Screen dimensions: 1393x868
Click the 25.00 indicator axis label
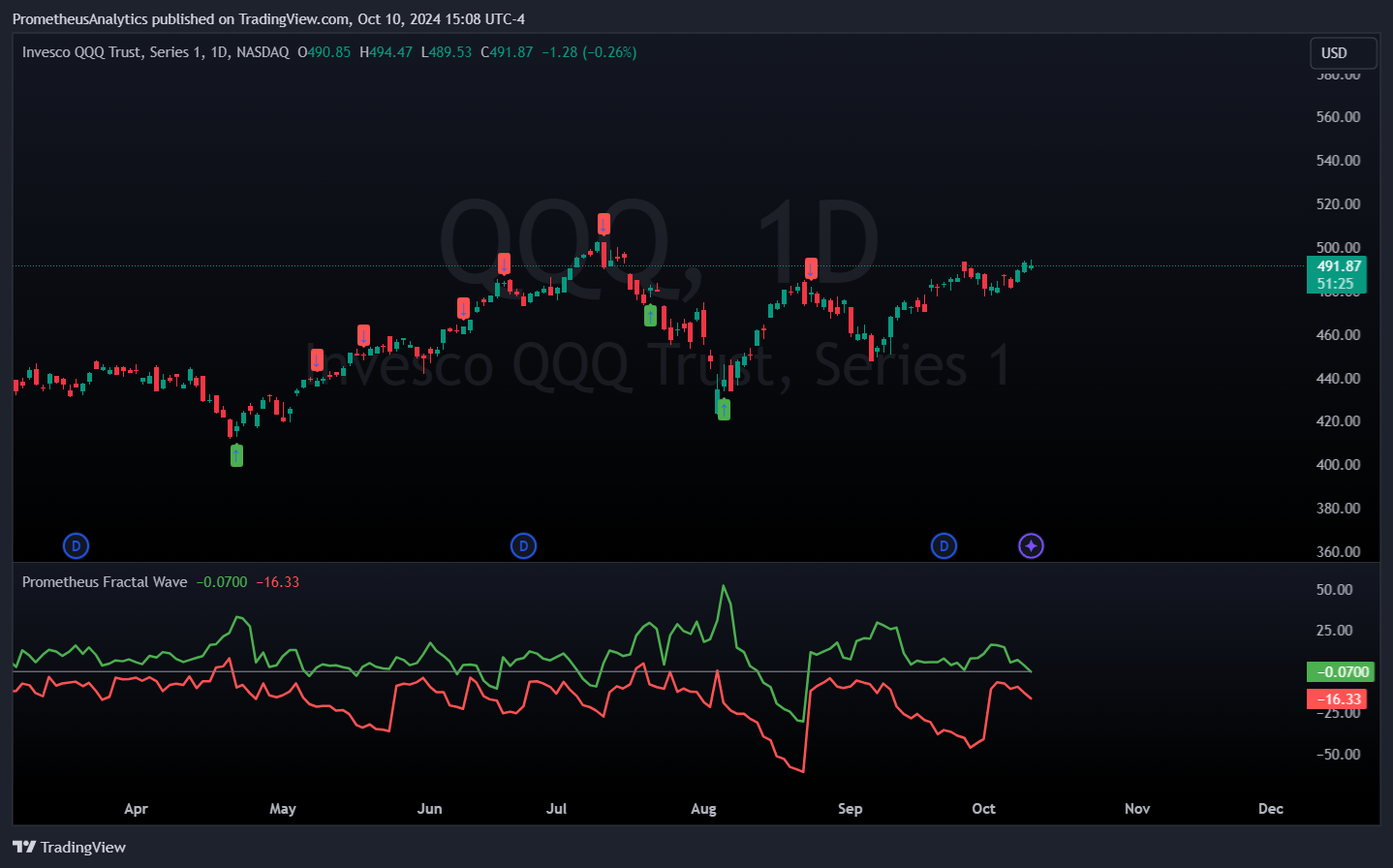(x=1335, y=631)
